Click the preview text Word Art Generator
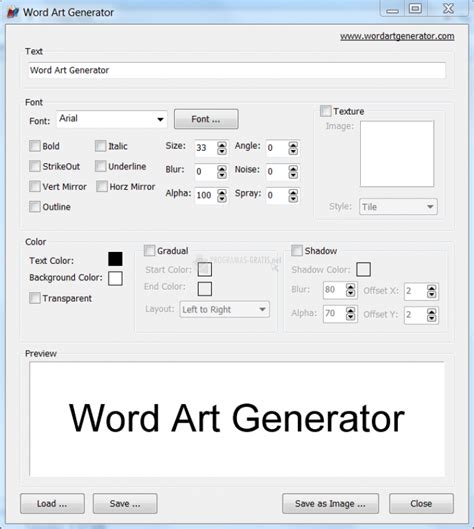The height and width of the screenshot is (529, 474). 237,418
